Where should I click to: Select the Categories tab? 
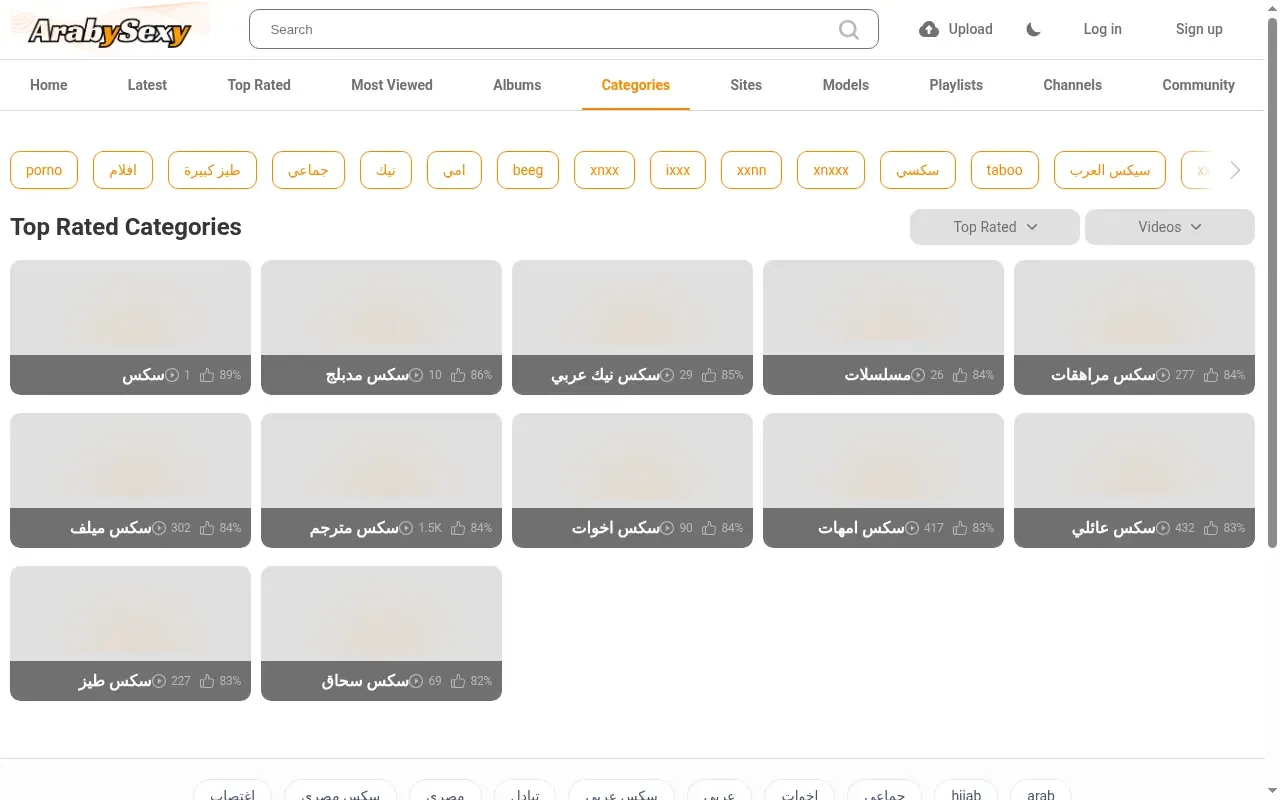coord(636,85)
